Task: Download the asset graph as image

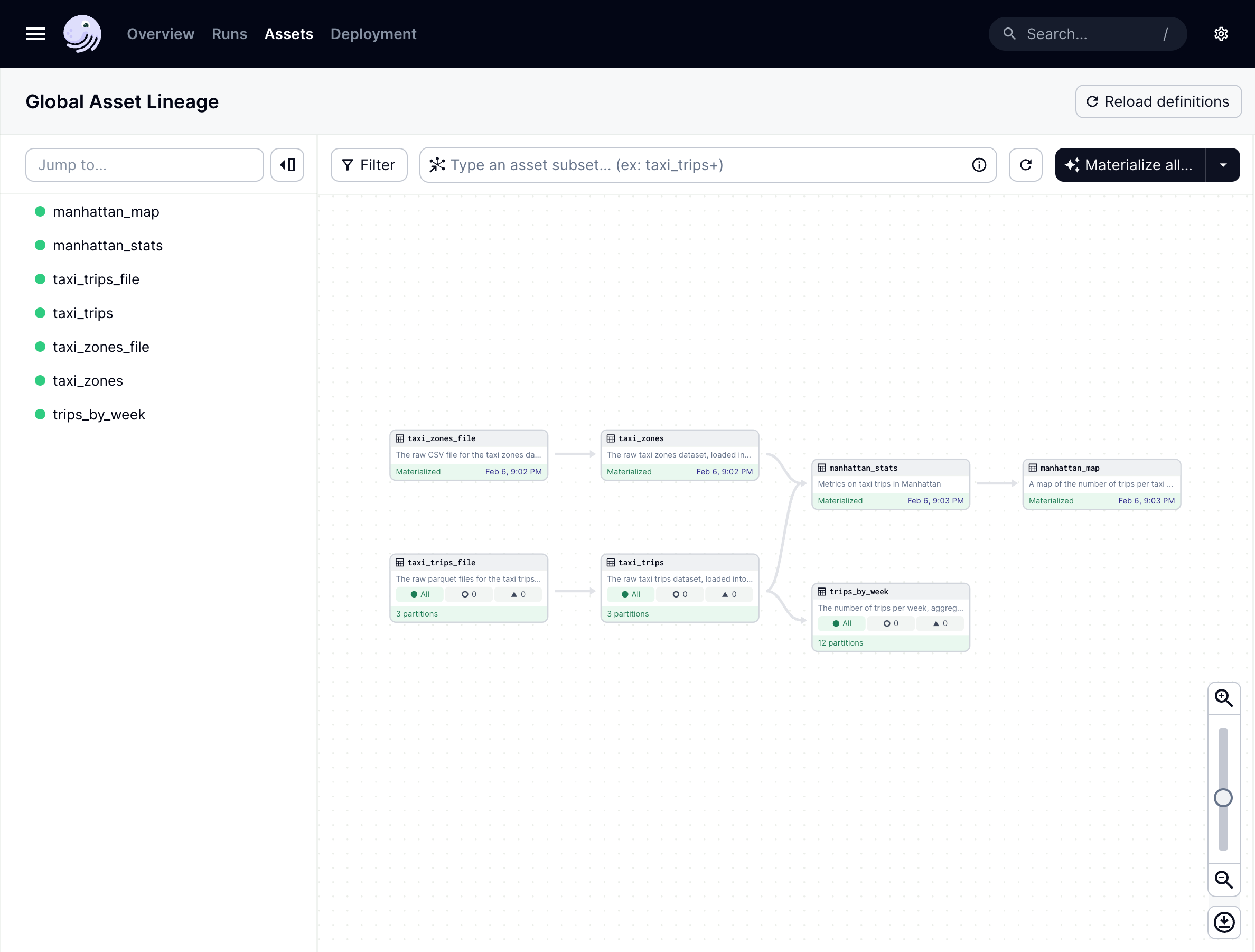Action: (1224, 922)
